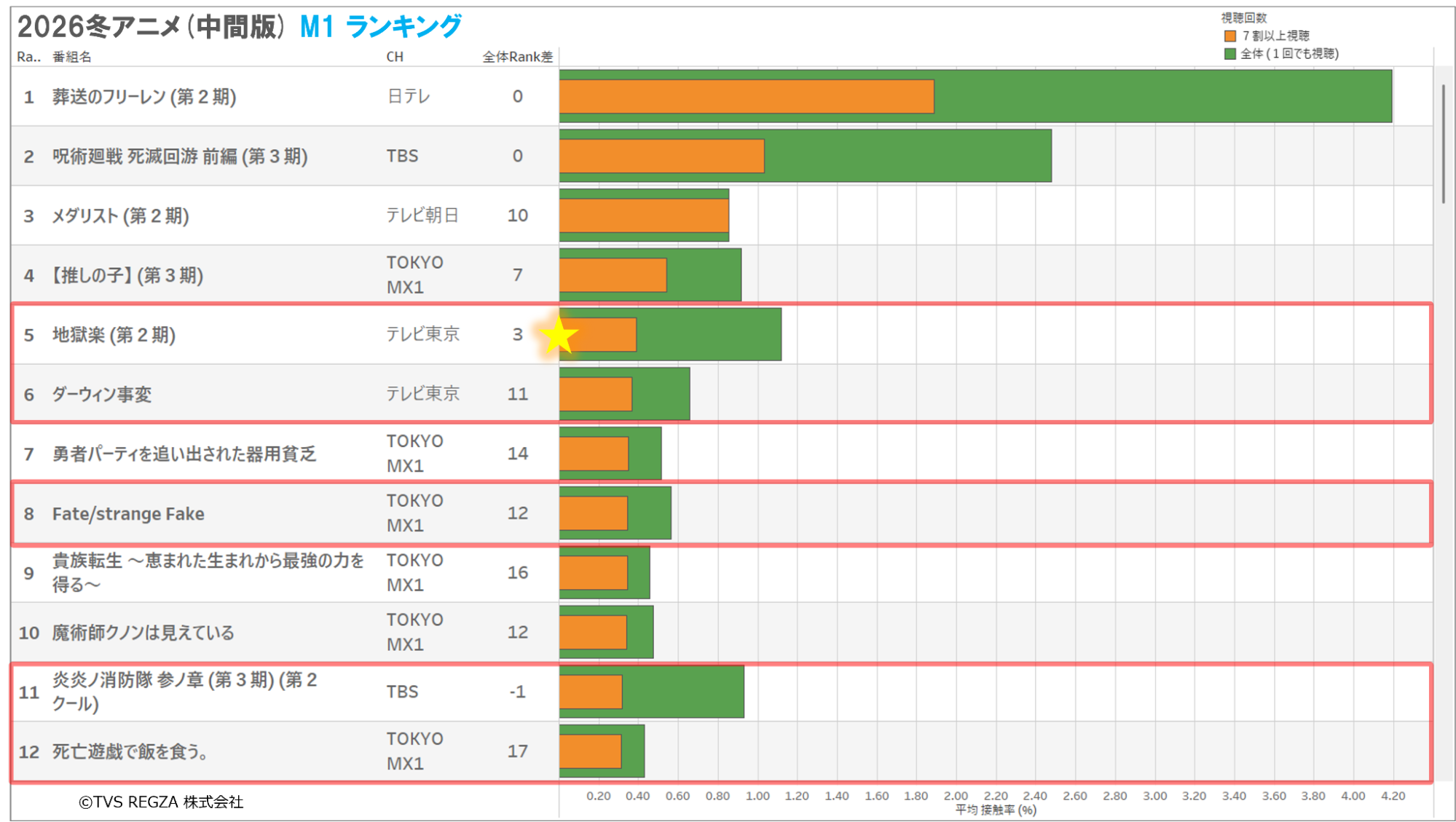Click the 全体Rank差 column header
The height and width of the screenshot is (822, 1456).
[x=517, y=57]
